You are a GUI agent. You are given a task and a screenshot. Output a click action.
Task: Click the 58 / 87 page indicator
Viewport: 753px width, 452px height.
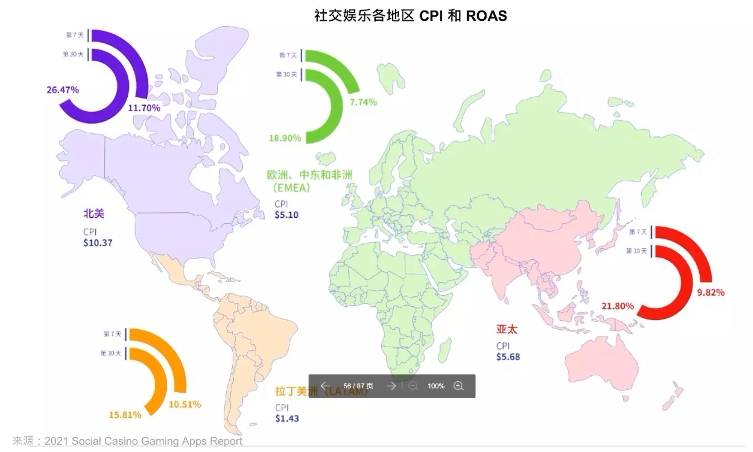(358, 386)
